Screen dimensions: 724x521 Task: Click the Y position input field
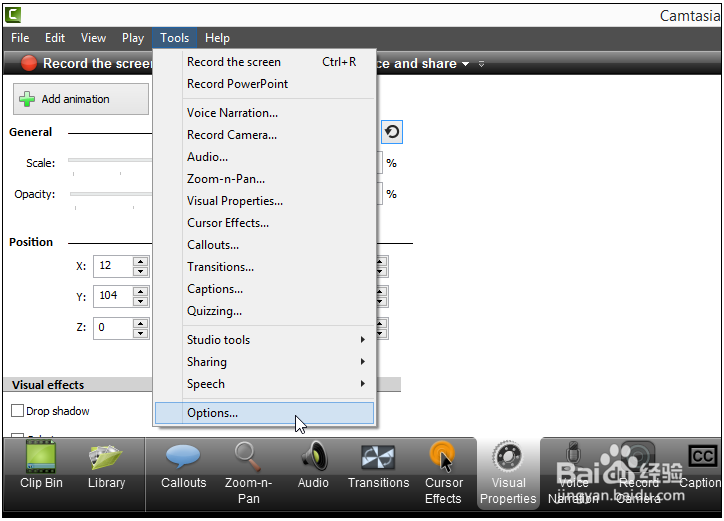113,296
